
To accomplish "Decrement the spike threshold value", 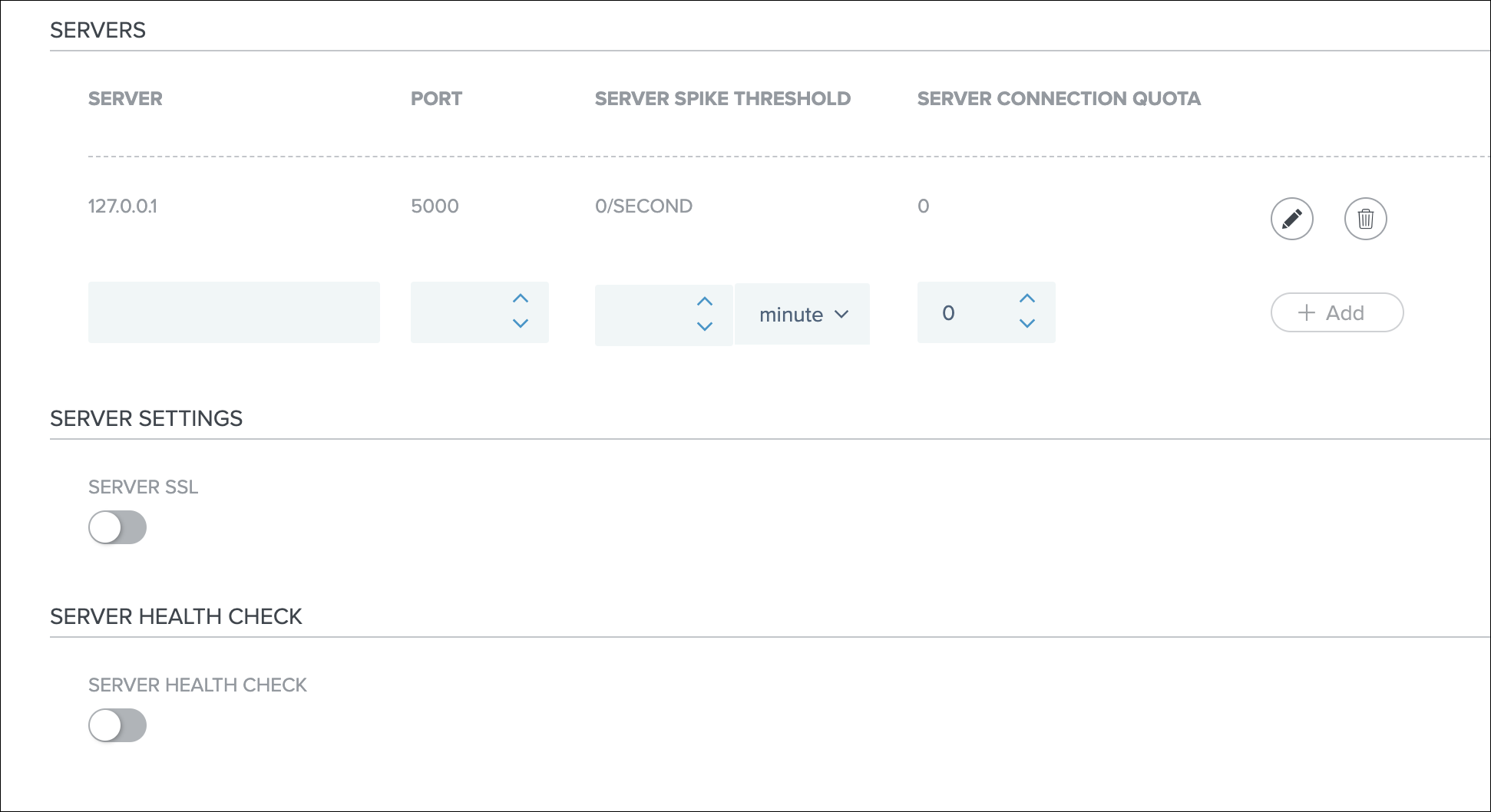I will click(705, 327).
